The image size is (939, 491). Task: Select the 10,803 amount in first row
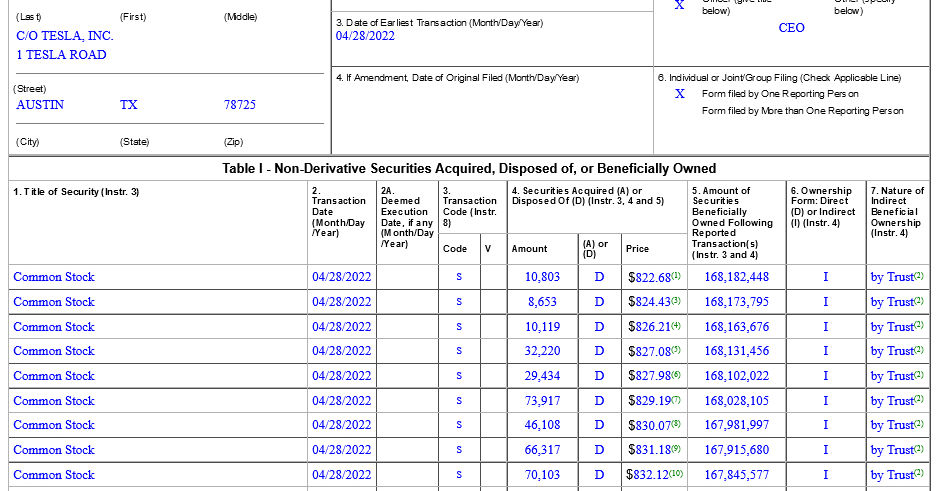coord(543,277)
